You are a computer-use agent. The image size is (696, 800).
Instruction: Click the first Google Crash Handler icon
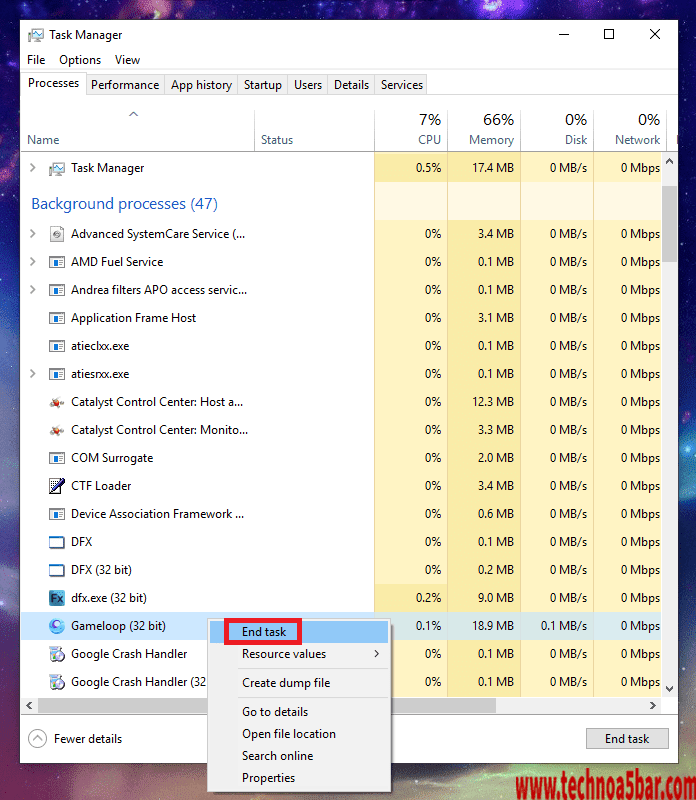(57, 654)
